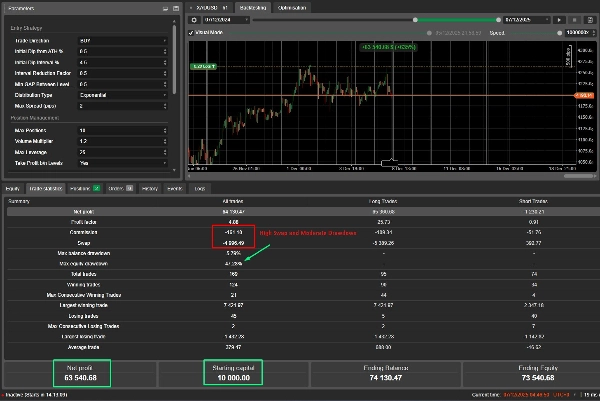600x401 pixels.
Task: Click the Speed value stepper arrows
Action: pos(593,33)
